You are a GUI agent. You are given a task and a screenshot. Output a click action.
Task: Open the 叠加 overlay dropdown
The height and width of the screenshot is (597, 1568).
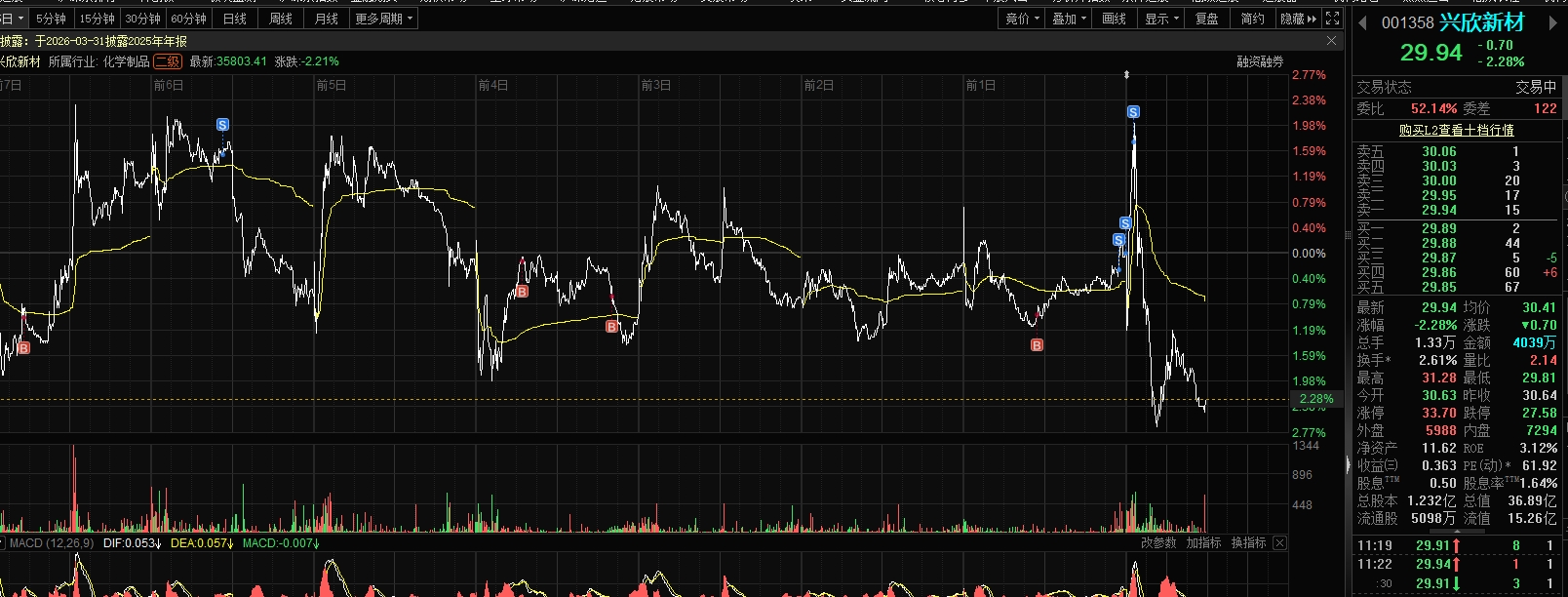coord(1069,19)
